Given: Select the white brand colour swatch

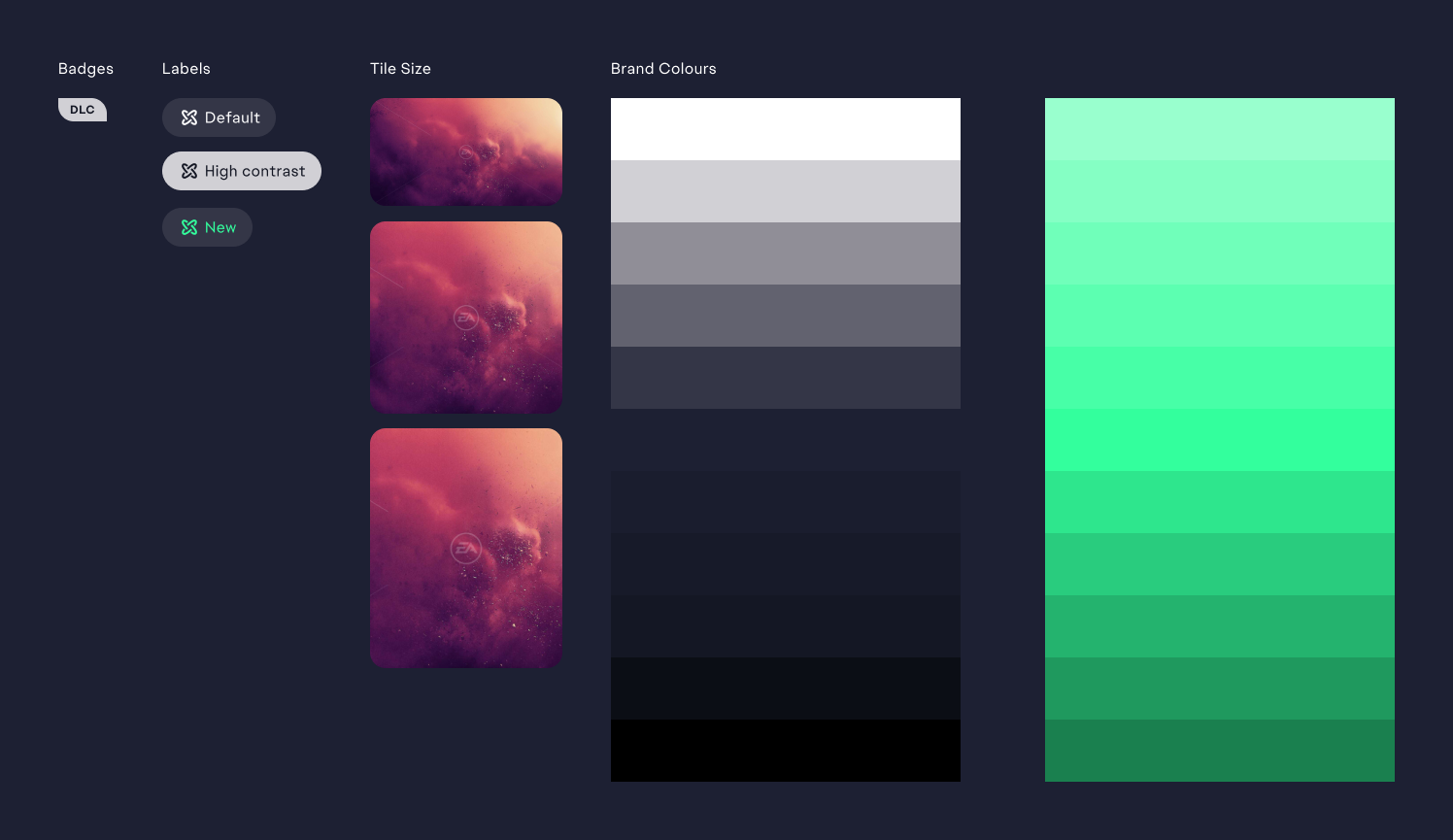Looking at the screenshot, I should tap(785, 128).
